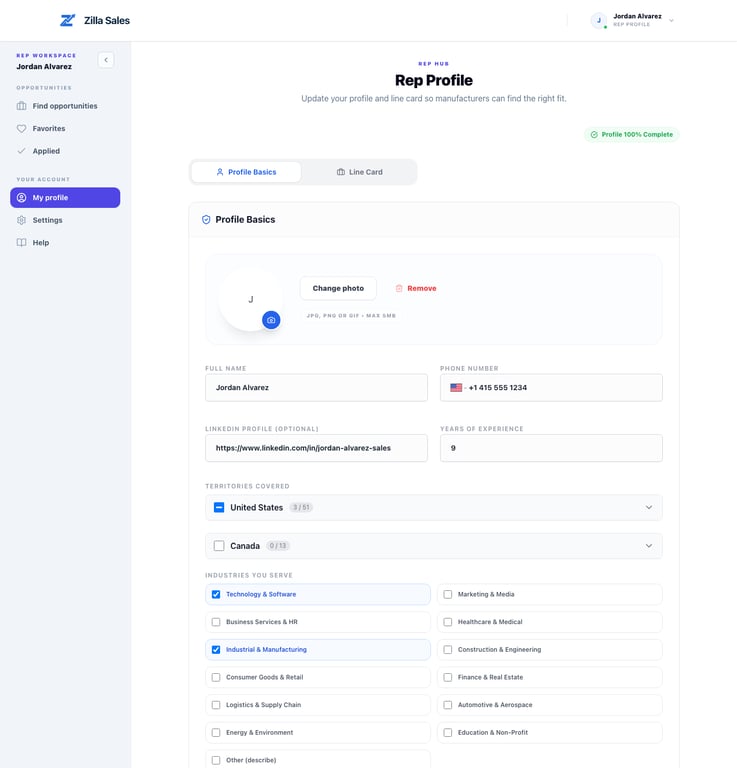Click the gear icon beside Settings
Viewport: 737px width, 768px height.
point(22,220)
